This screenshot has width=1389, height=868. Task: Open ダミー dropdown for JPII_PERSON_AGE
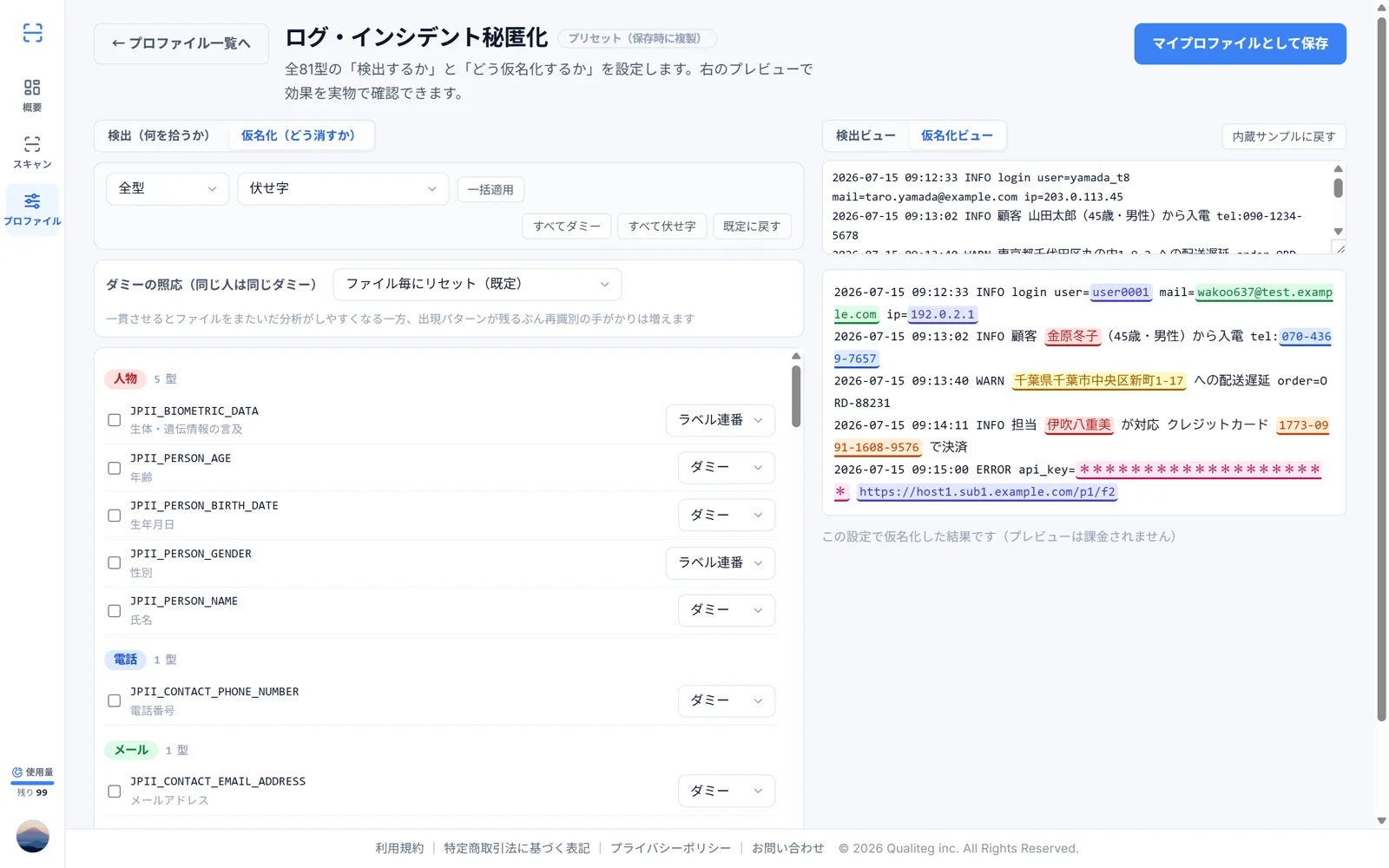pos(727,467)
